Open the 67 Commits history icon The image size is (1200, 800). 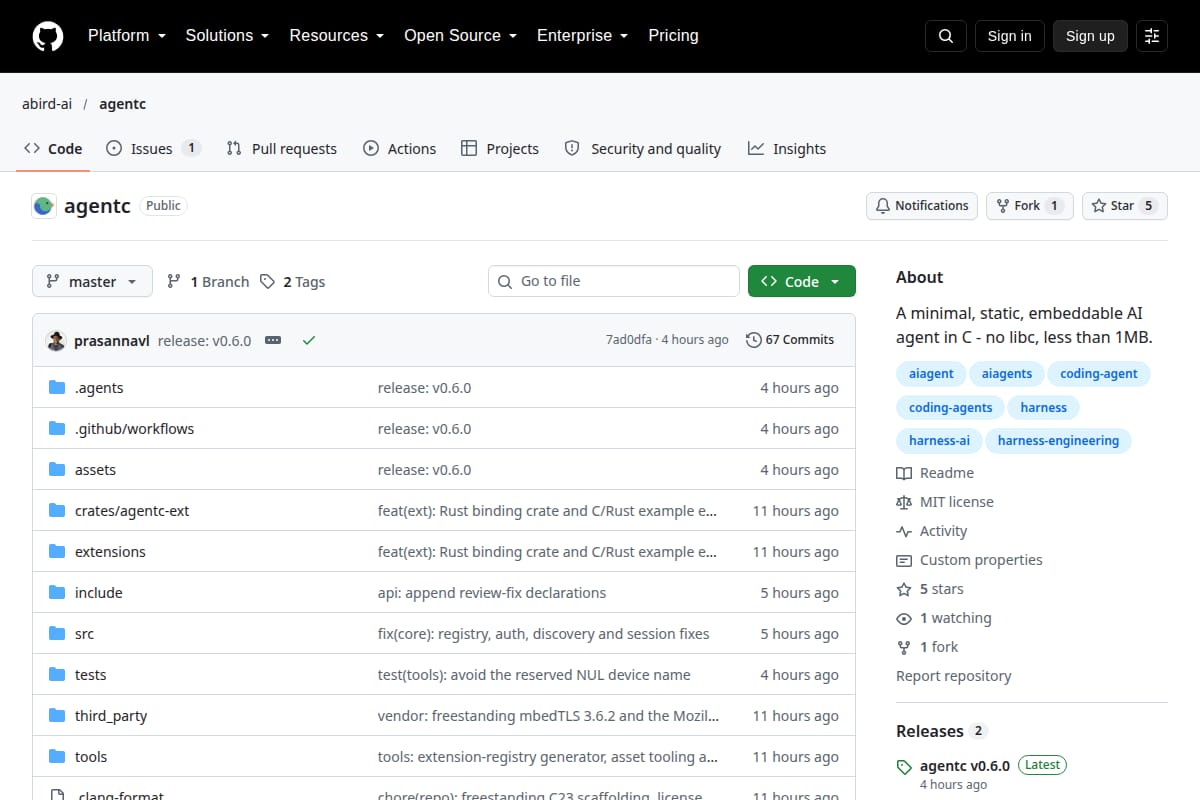pos(754,340)
